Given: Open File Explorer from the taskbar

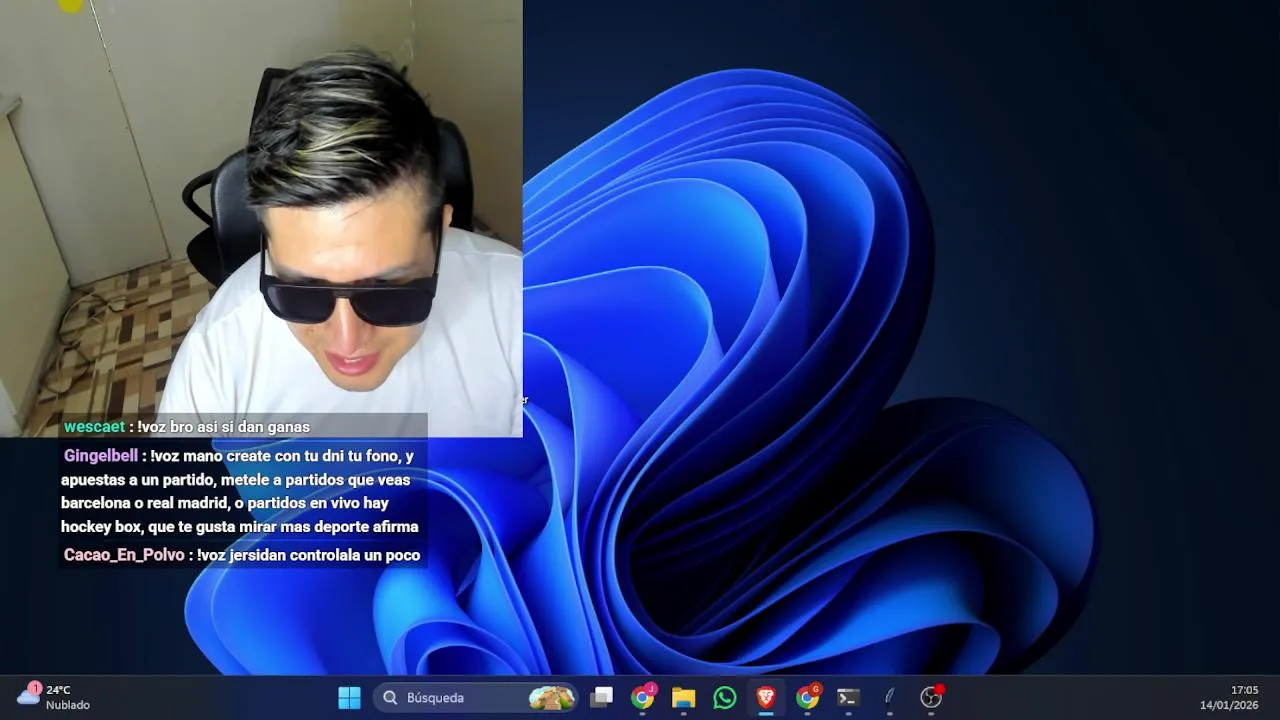Looking at the screenshot, I should click(x=684, y=697).
